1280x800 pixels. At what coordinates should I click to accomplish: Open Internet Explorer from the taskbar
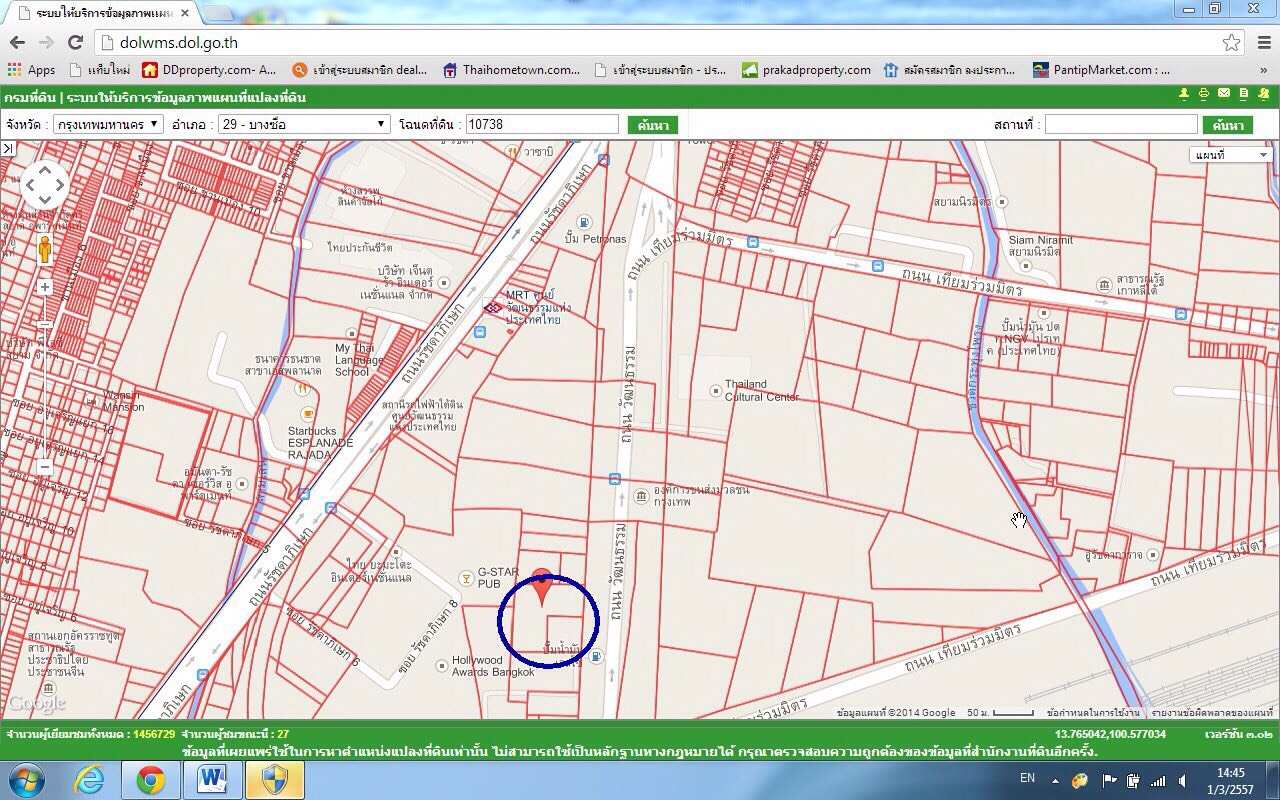[x=90, y=780]
